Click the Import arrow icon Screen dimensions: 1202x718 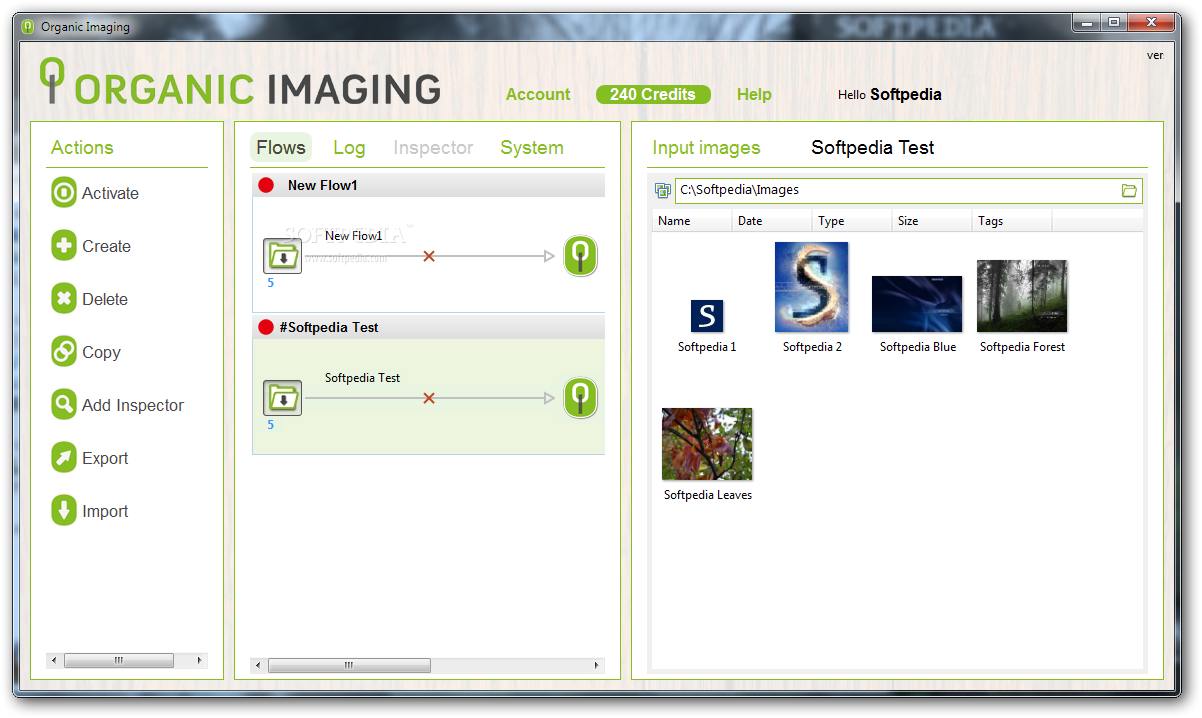[x=64, y=511]
